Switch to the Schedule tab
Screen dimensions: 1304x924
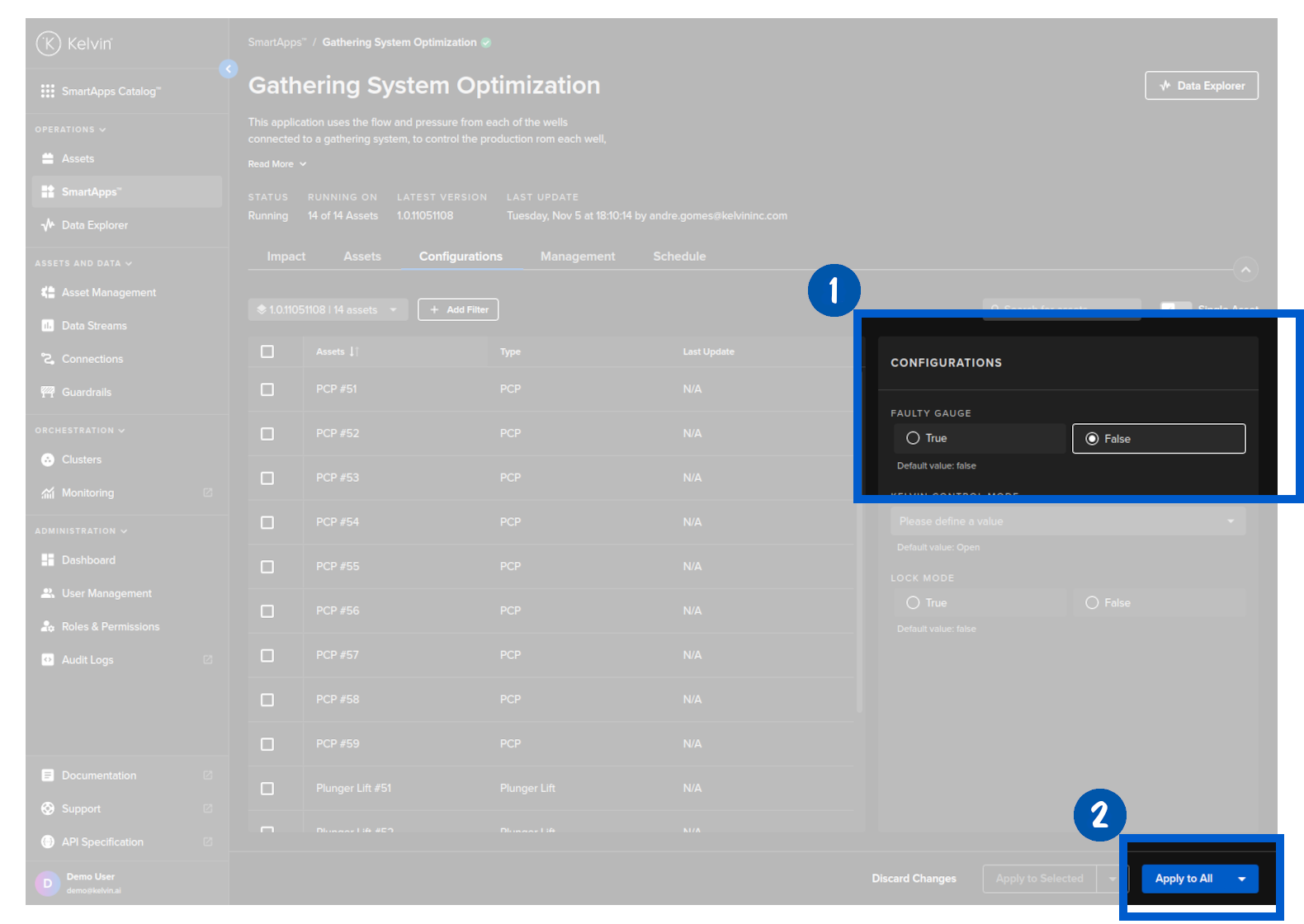pyautogui.click(x=678, y=257)
